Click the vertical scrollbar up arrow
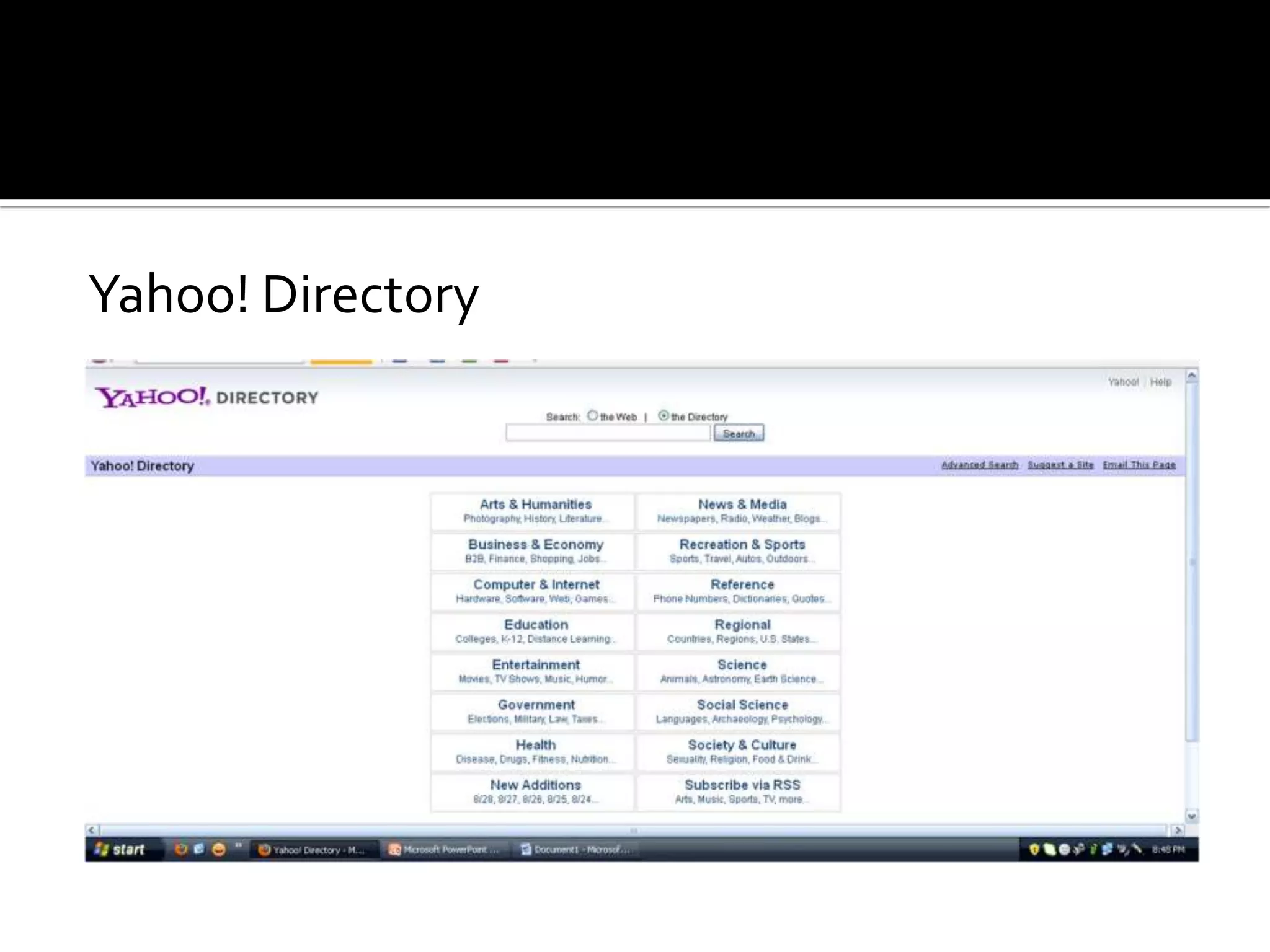The height and width of the screenshot is (952, 1270). tap(1192, 376)
